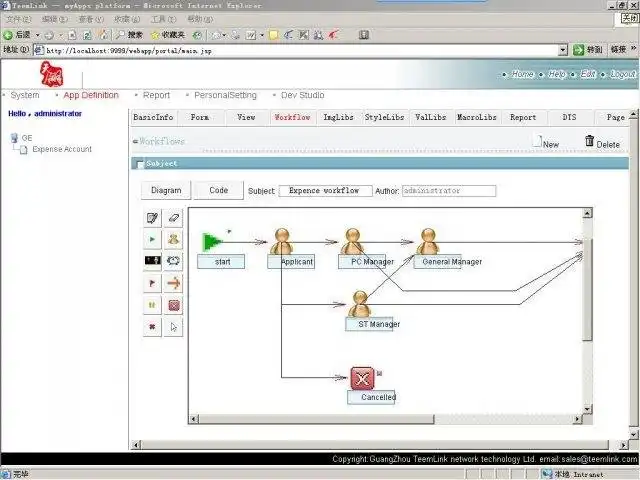640x480 pixels.
Task: Follow the Home link
Action: 522,74
